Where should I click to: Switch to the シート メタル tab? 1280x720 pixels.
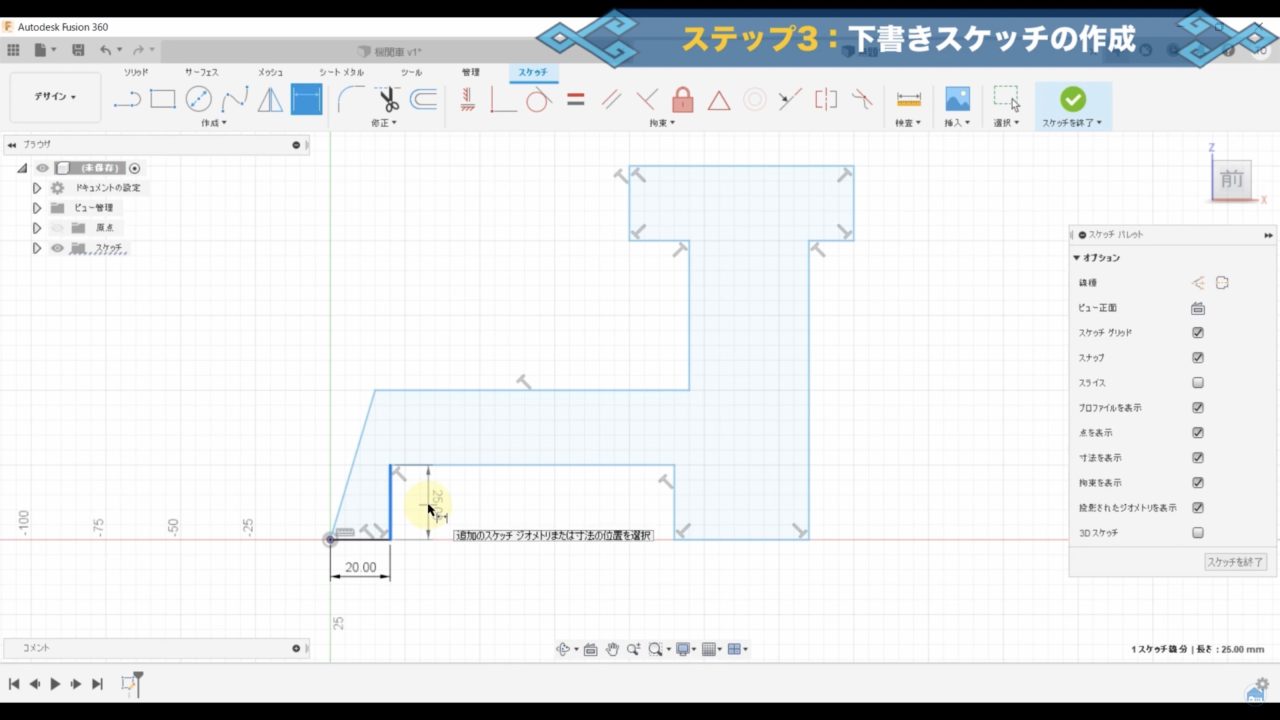341,72
